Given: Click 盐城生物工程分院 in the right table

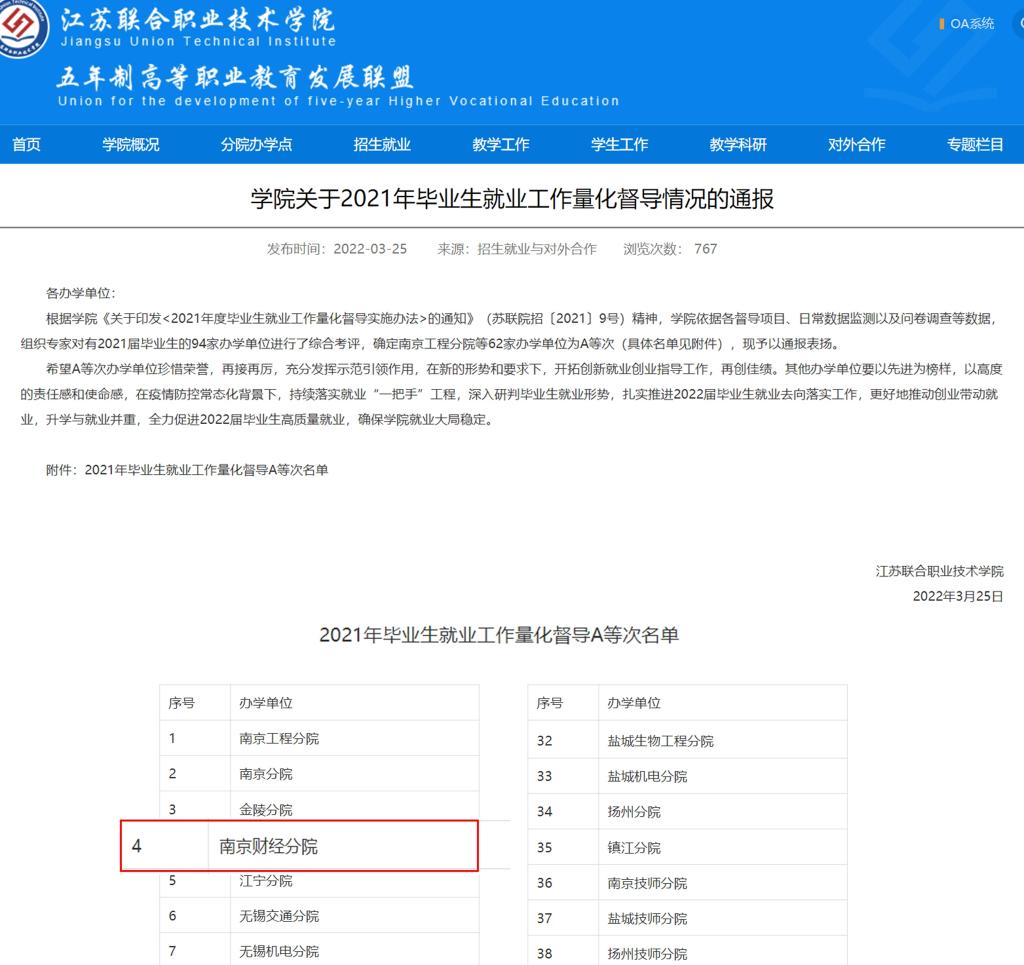Looking at the screenshot, I should coord(660,741).
